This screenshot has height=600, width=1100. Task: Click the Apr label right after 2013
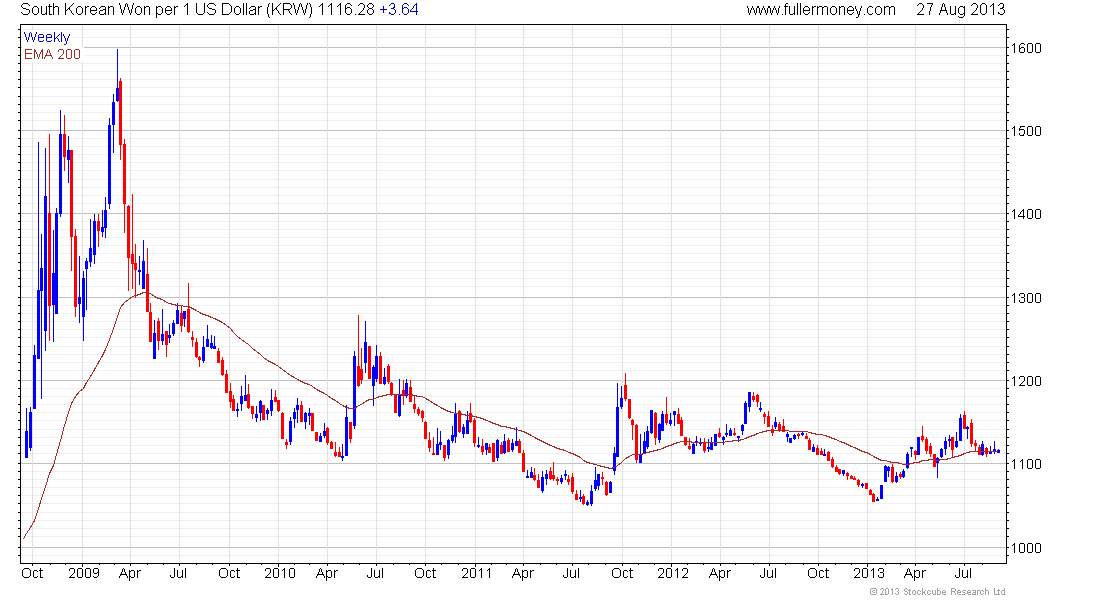[915, 573]
